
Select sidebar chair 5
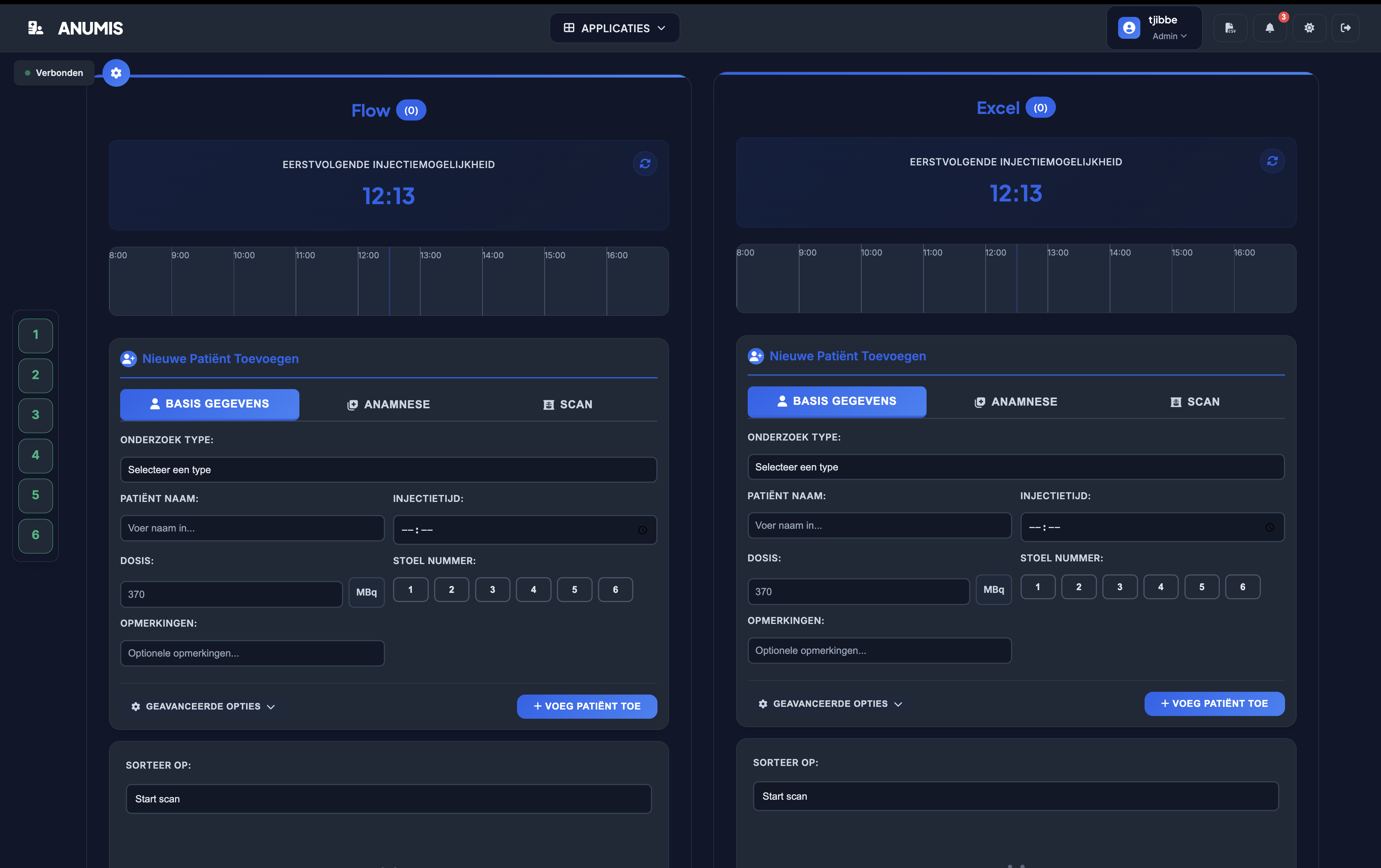(x=36, y=495)
